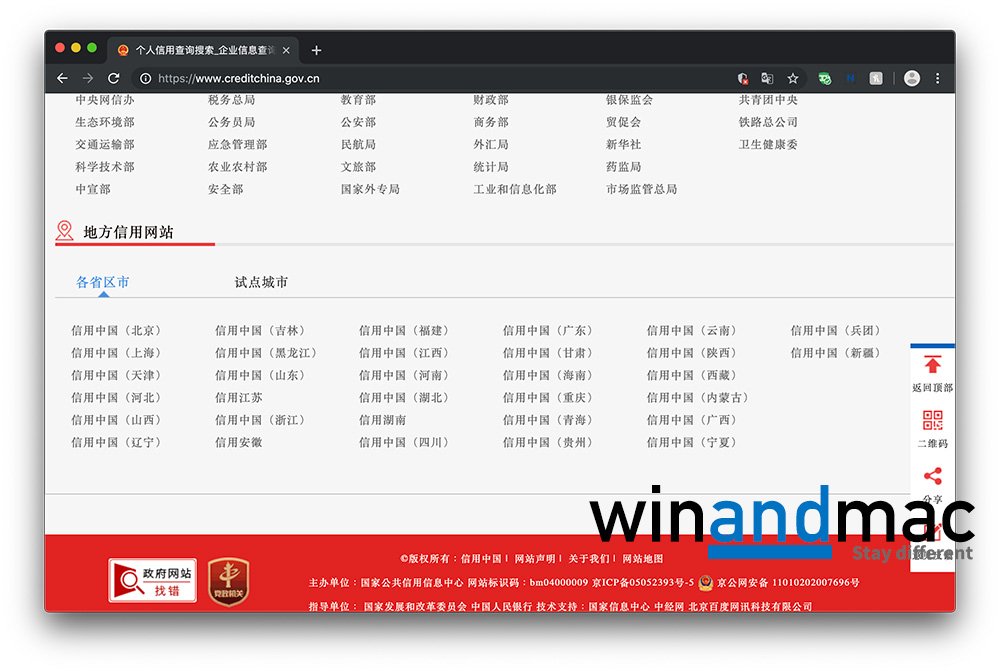1000x671 pixels.
Task: Open the Google Translate icon in address bar
Action: coord(767,78)
